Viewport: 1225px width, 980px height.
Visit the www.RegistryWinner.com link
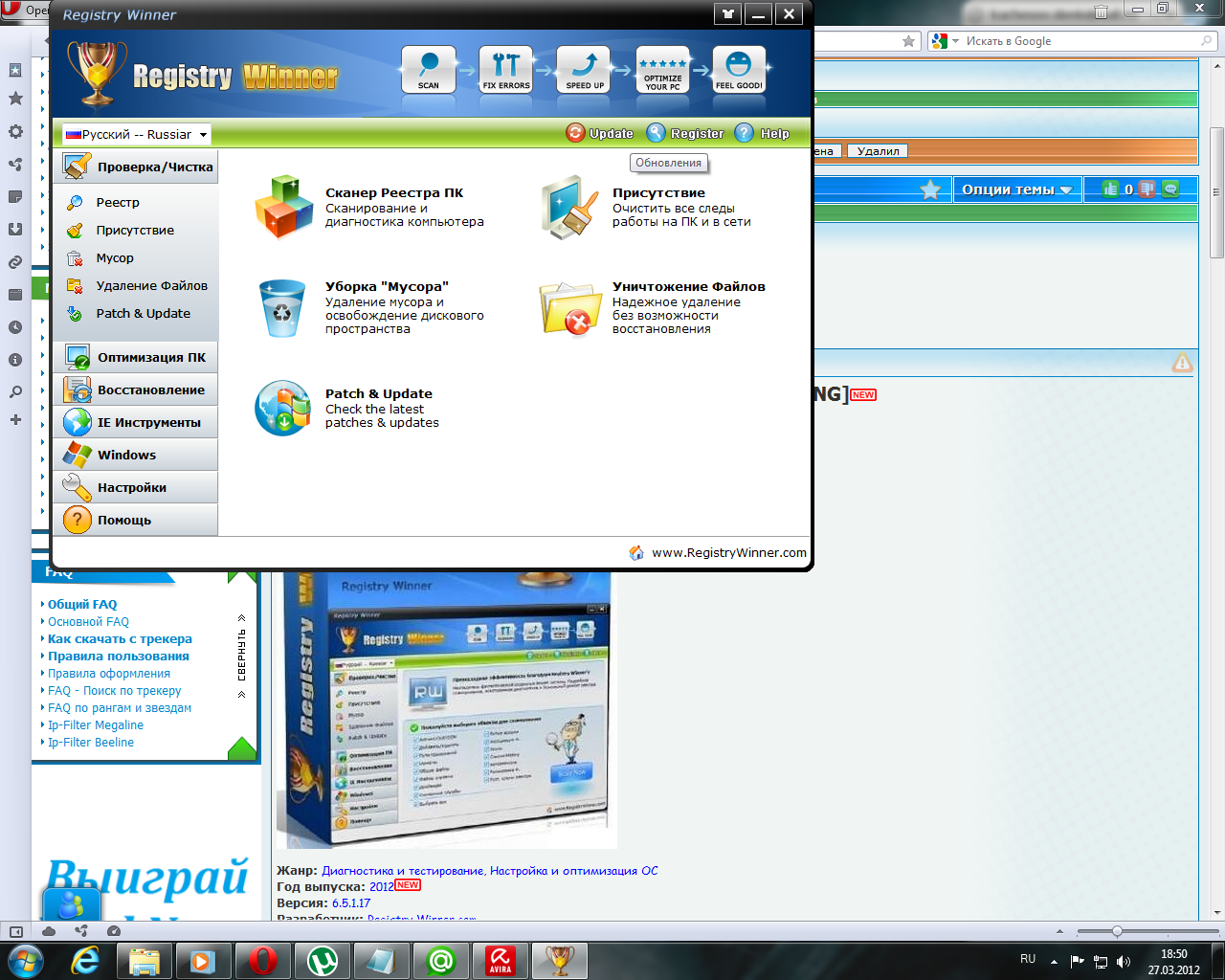[x=728, y=552]
